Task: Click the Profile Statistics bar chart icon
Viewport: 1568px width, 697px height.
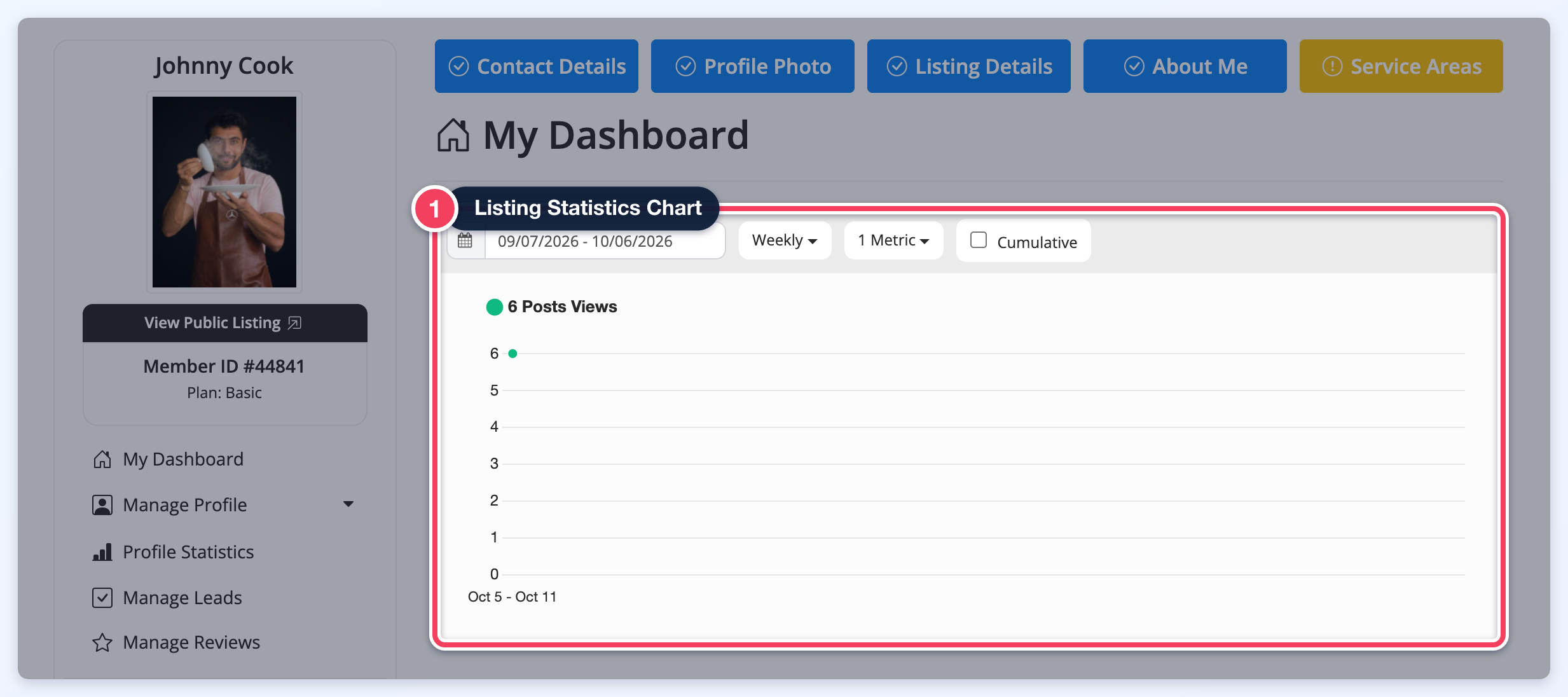Action: click(x=102, y=552)
